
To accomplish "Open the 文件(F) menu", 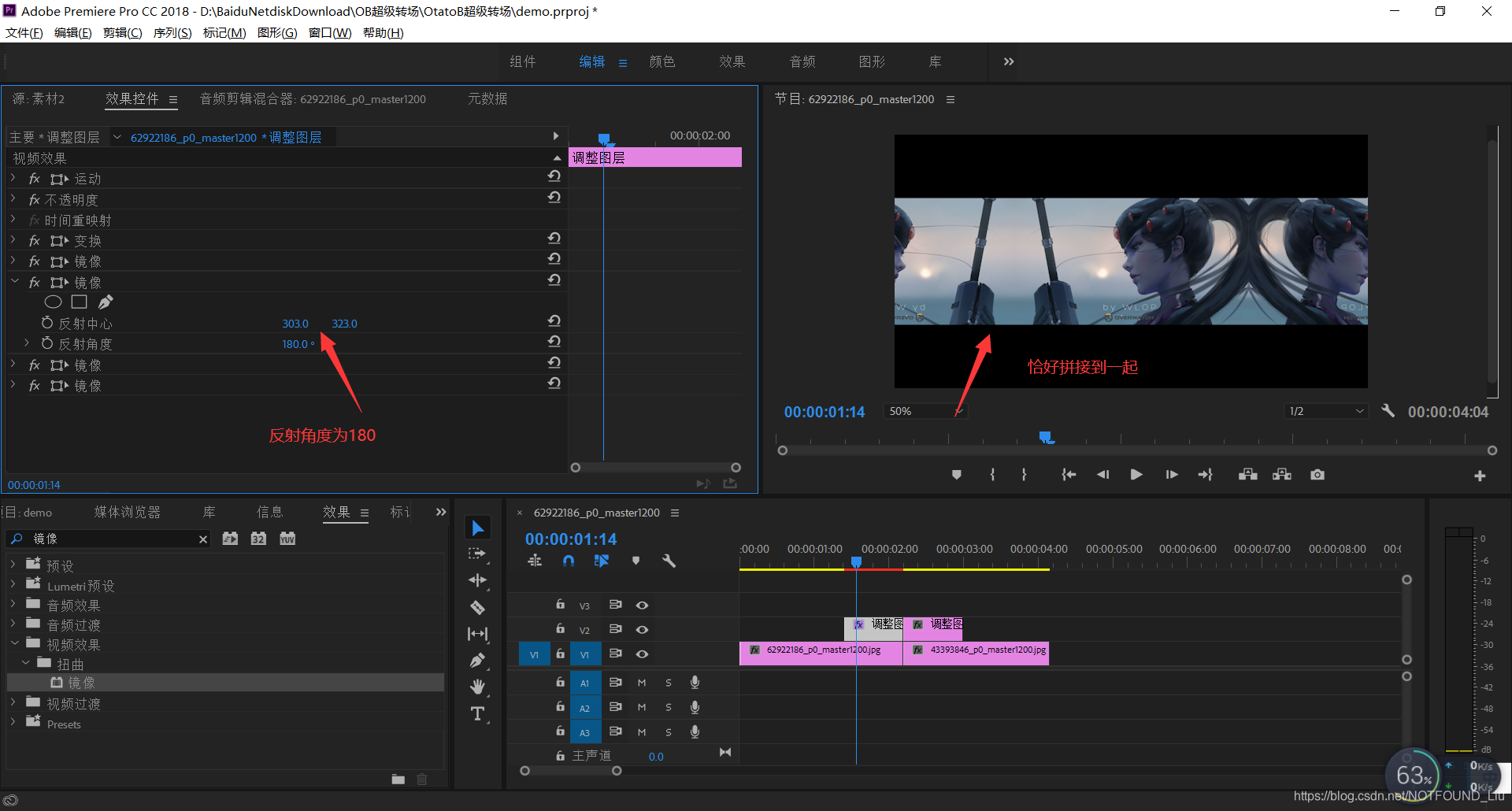I will [x=24, y=32].
